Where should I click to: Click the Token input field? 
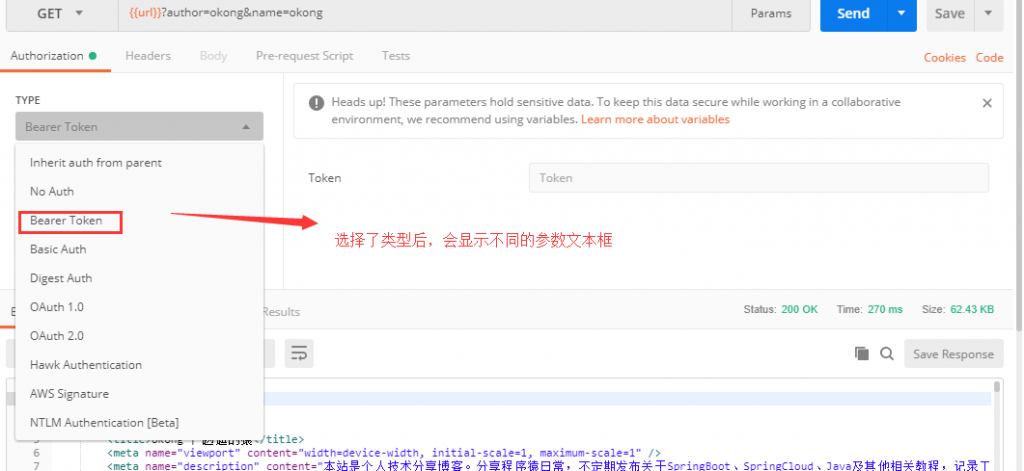tap(758, 178)
